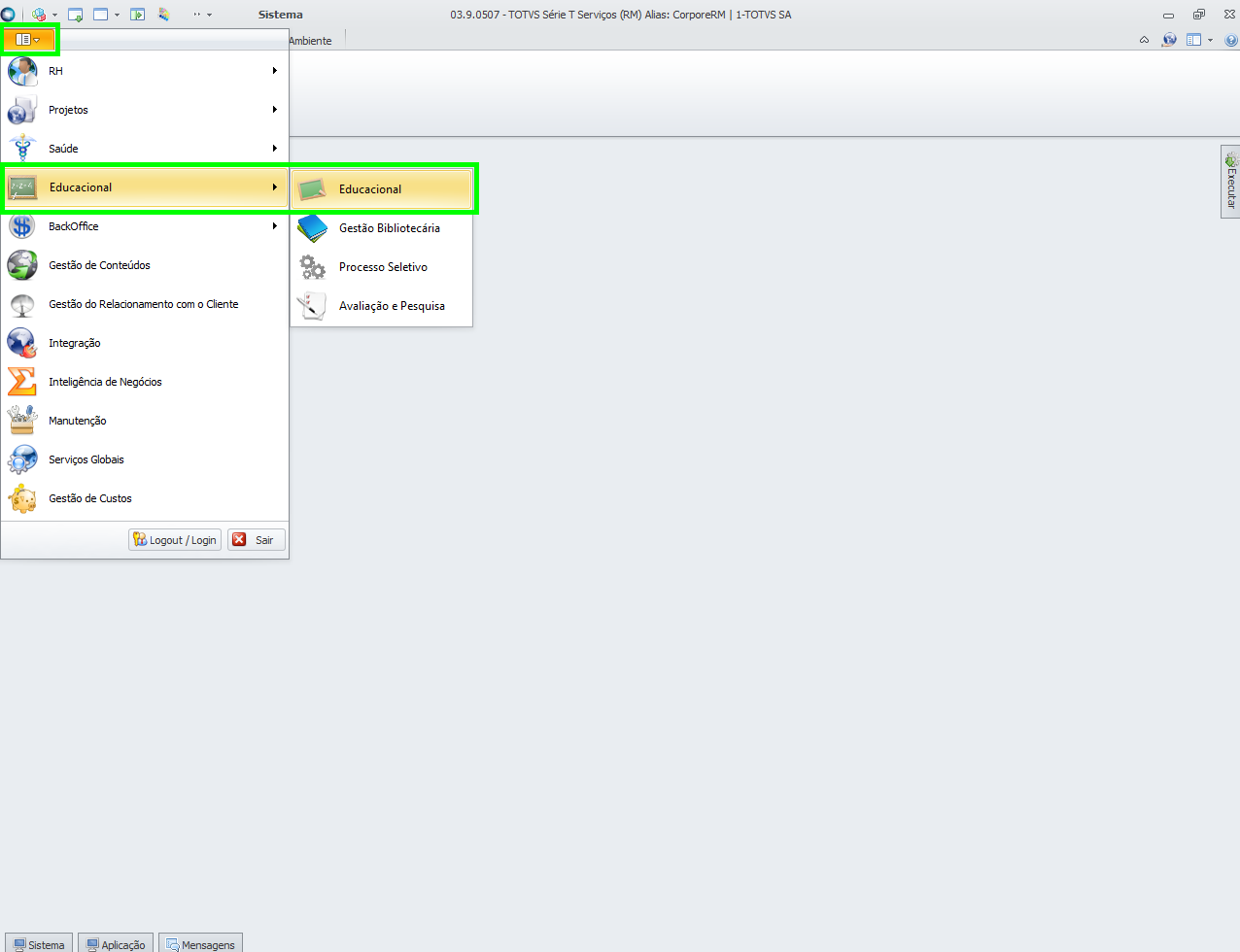
Task: Open the Integração menu entry
Action: click(x=145, y=343)
